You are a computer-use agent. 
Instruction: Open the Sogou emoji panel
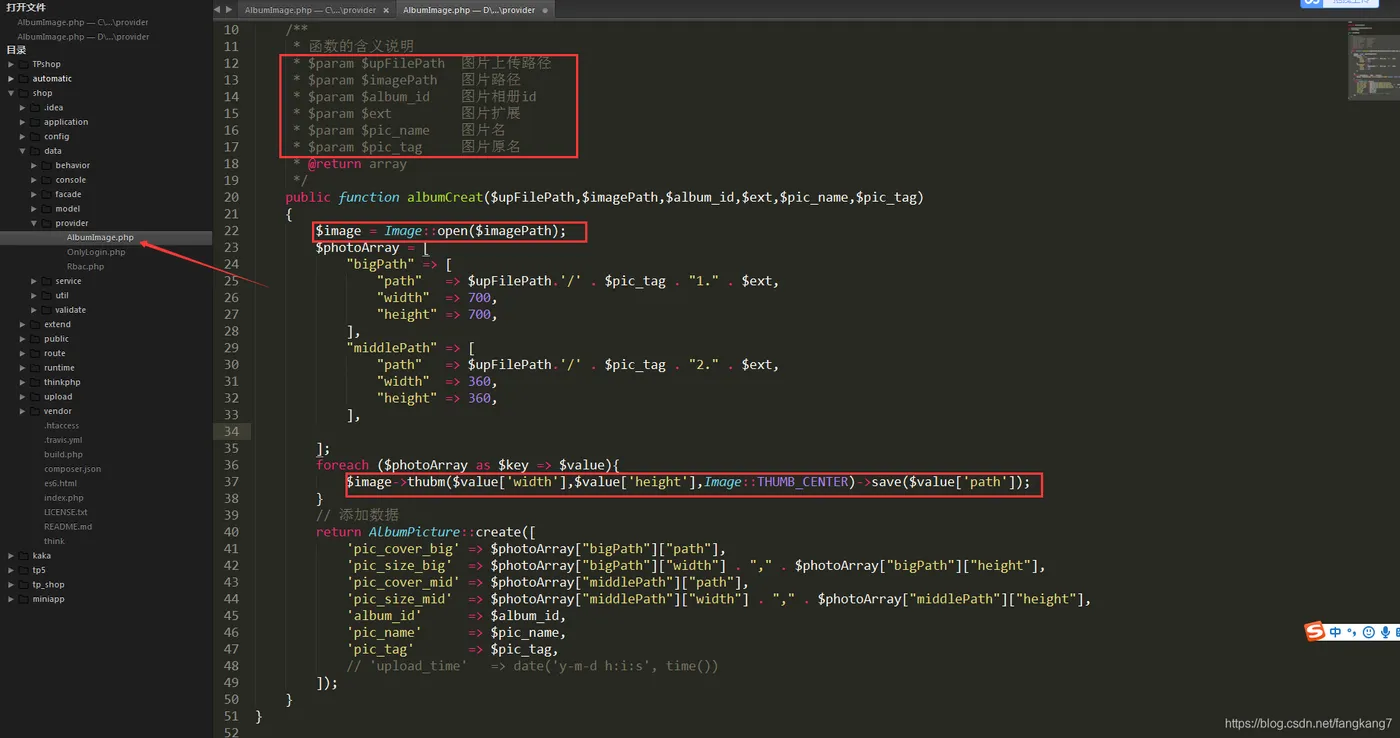pos(1368,632)
